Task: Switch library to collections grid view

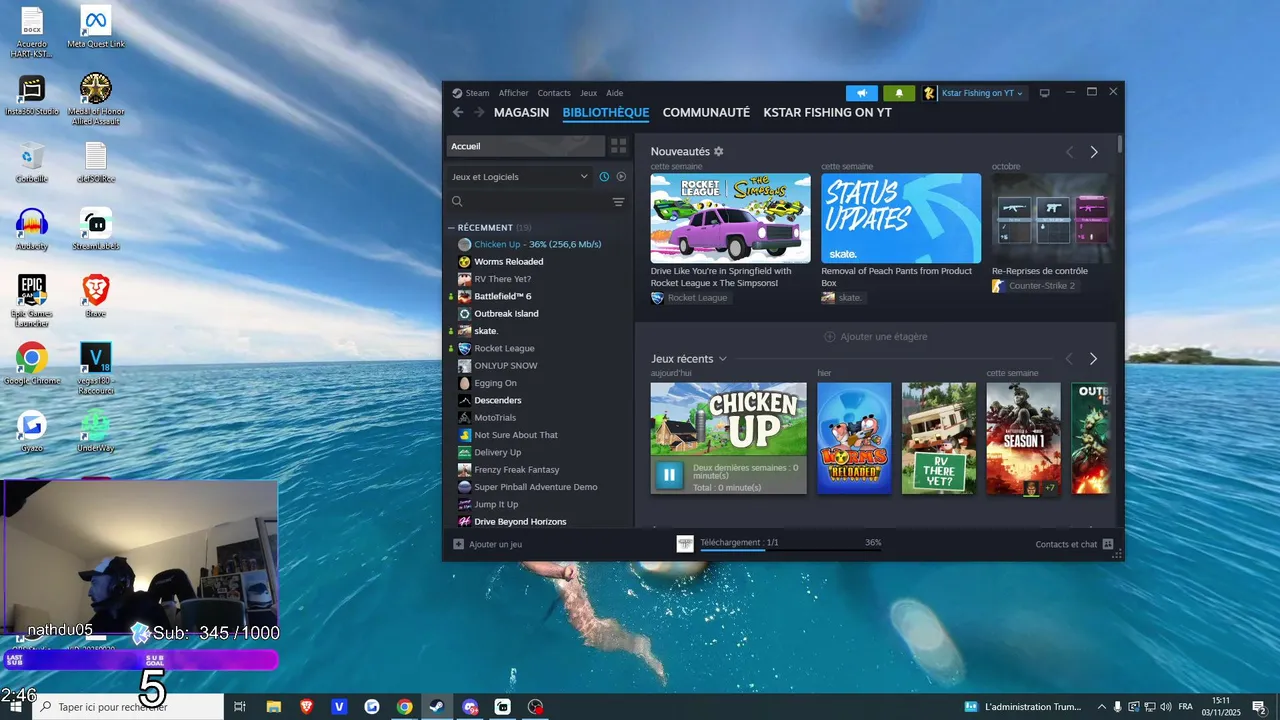Action: [x=618, y=146]
